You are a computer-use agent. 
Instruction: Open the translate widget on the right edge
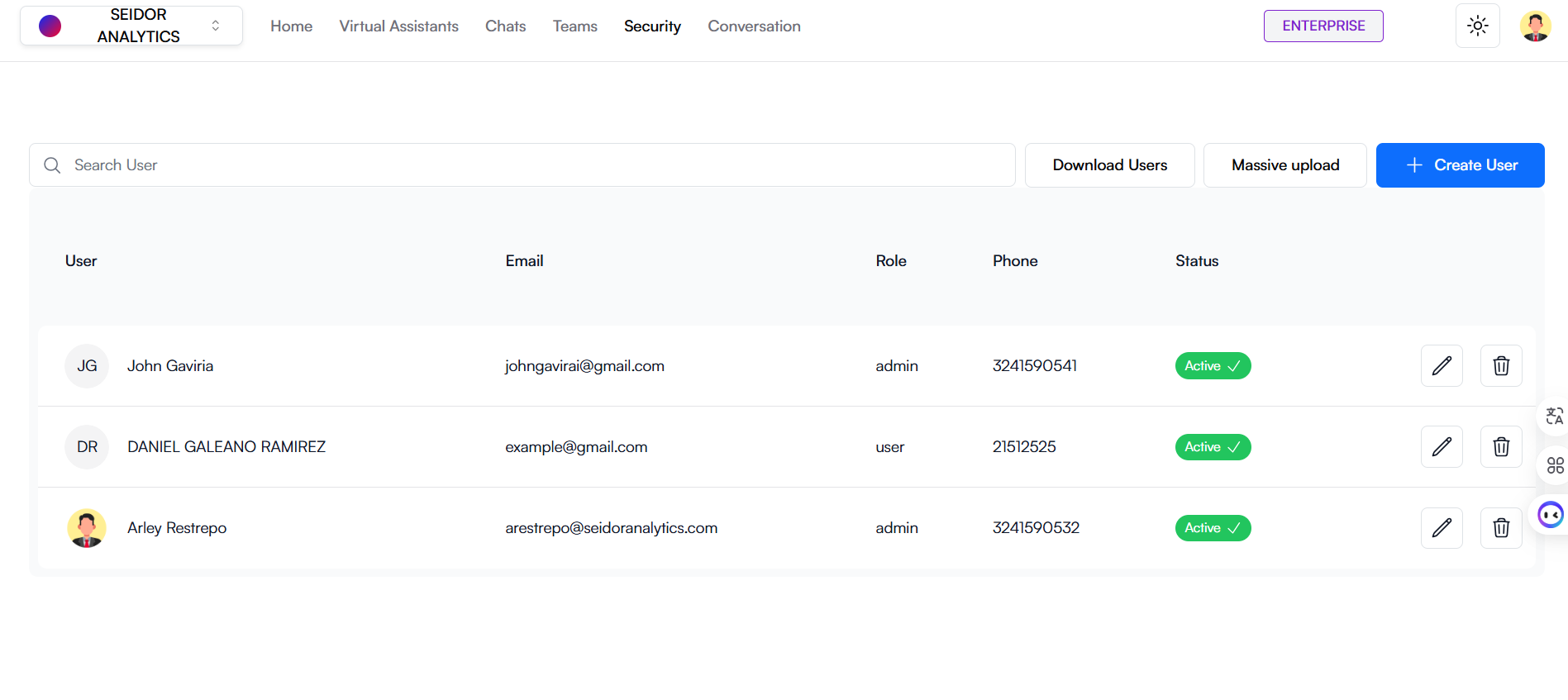pos(1554,416)
